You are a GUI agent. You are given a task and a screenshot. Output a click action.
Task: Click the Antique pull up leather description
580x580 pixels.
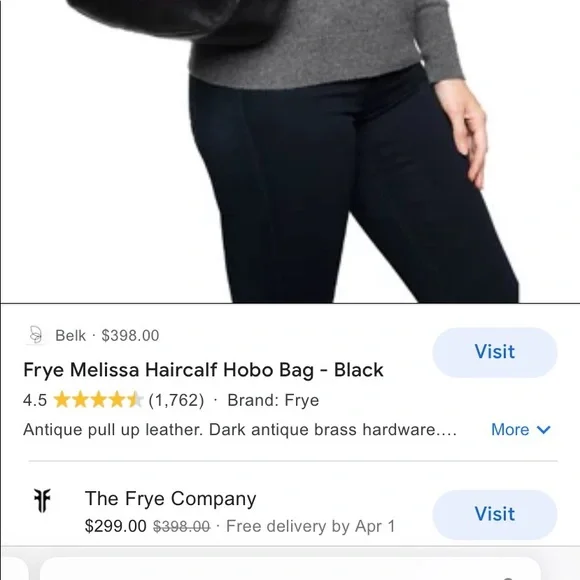point(240,429)
